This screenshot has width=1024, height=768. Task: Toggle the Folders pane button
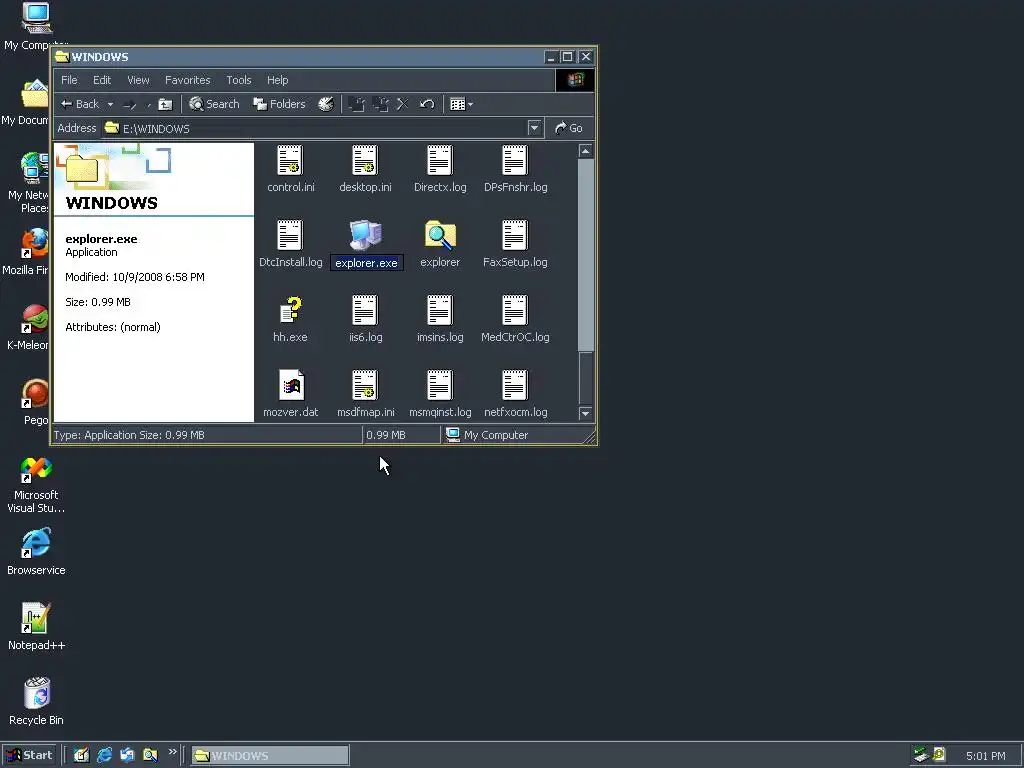(x=280, y=104)
